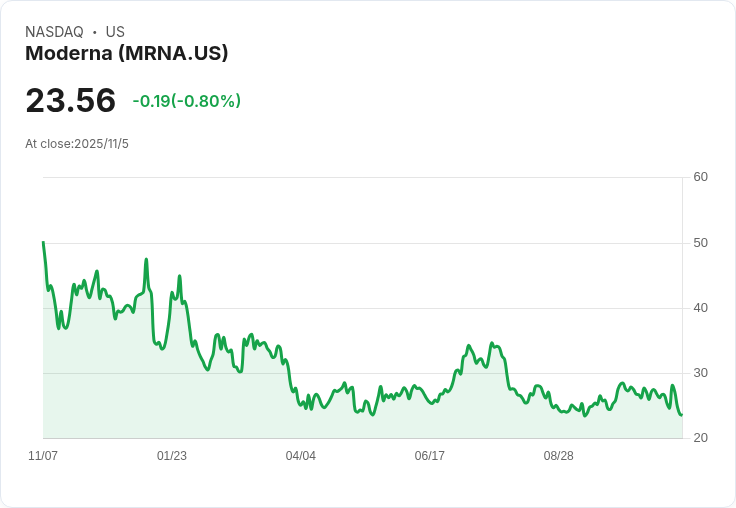This screenshot has width=736, height=508.
Task: Click the Moderna (MRNA.US) stock title
Action: coord(126,53)
